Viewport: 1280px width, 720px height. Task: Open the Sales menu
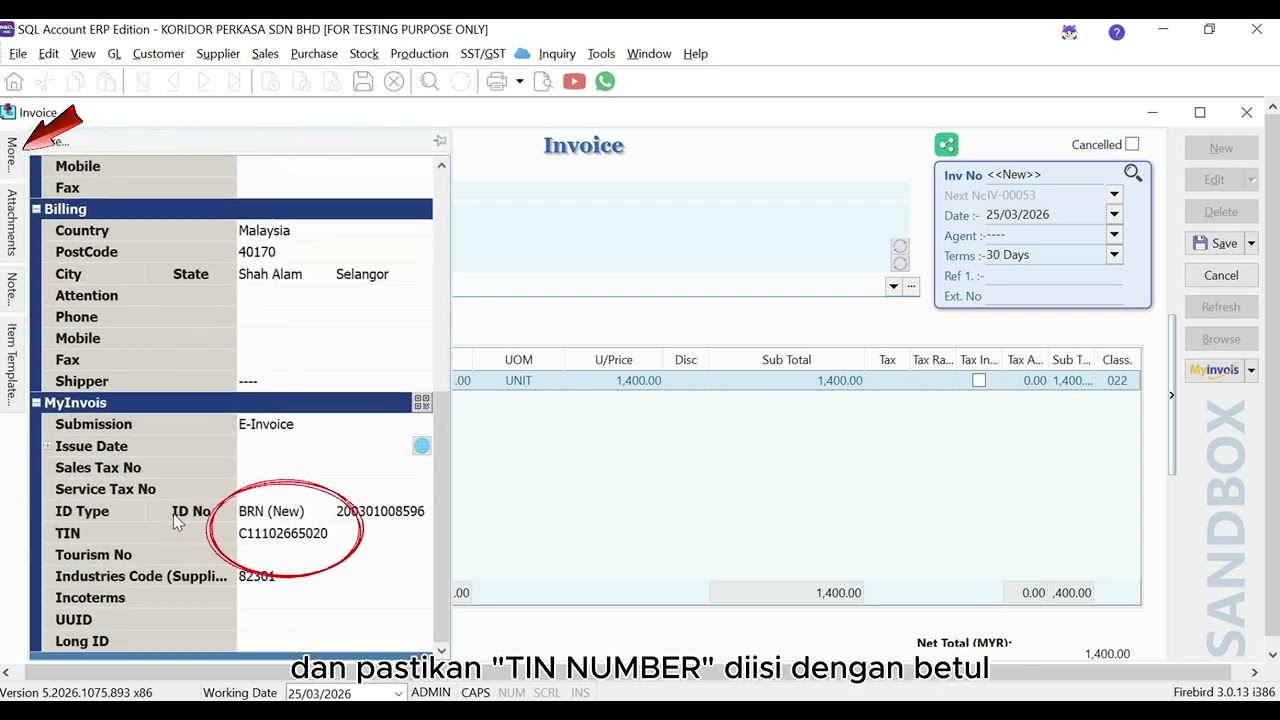click(x=265, y=53)
